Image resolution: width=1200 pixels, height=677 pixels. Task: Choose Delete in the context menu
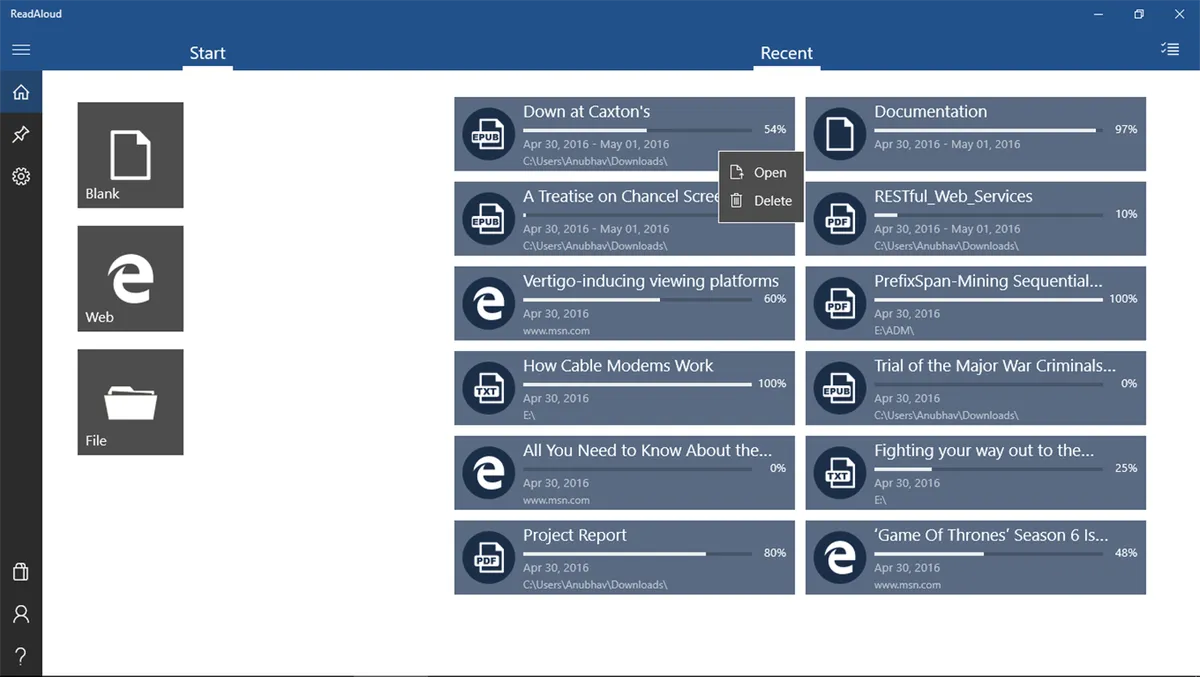click(771, 200)
